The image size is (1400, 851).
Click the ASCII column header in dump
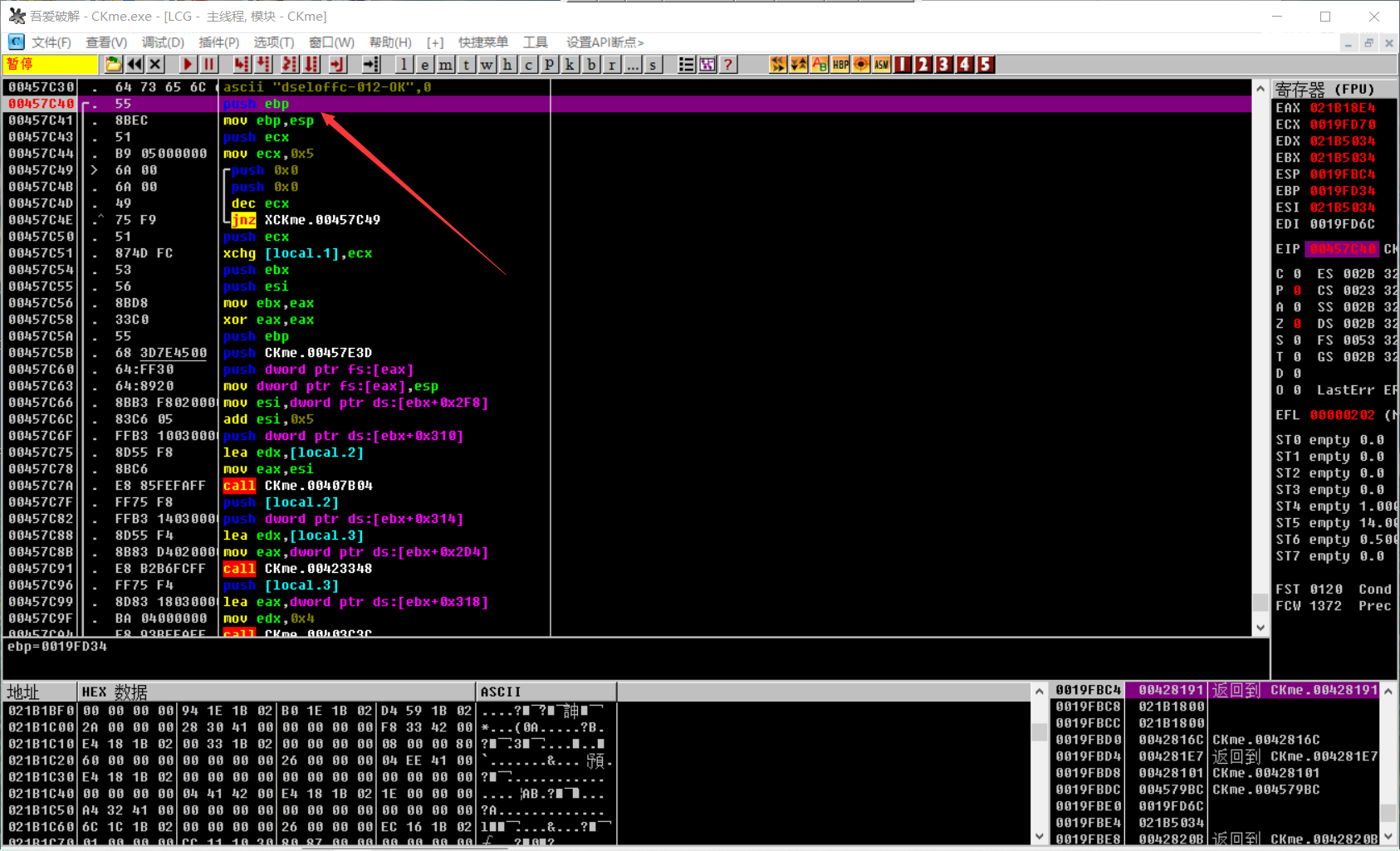coord(546,692)
